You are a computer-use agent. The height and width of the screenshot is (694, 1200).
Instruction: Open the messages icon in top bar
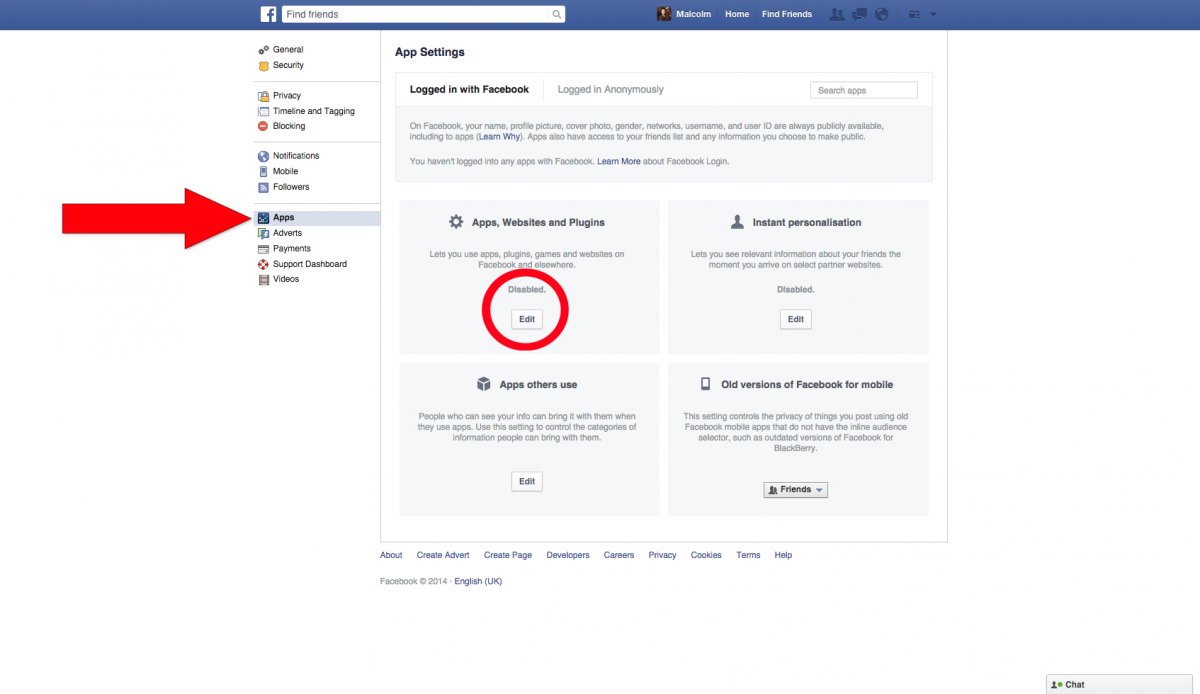pyautogui.click(x=858, y=15)
